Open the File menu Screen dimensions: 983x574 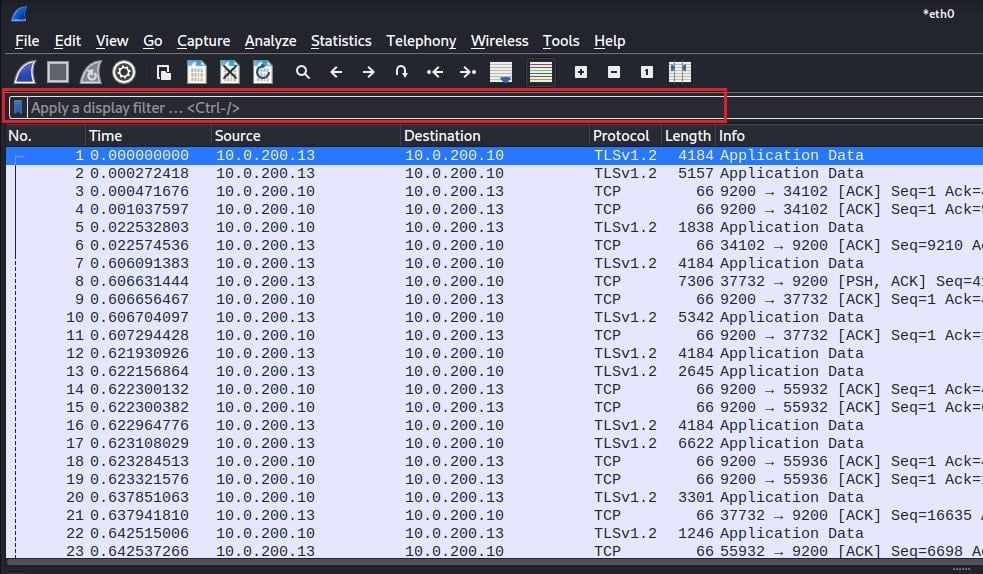tap(27, 41)
